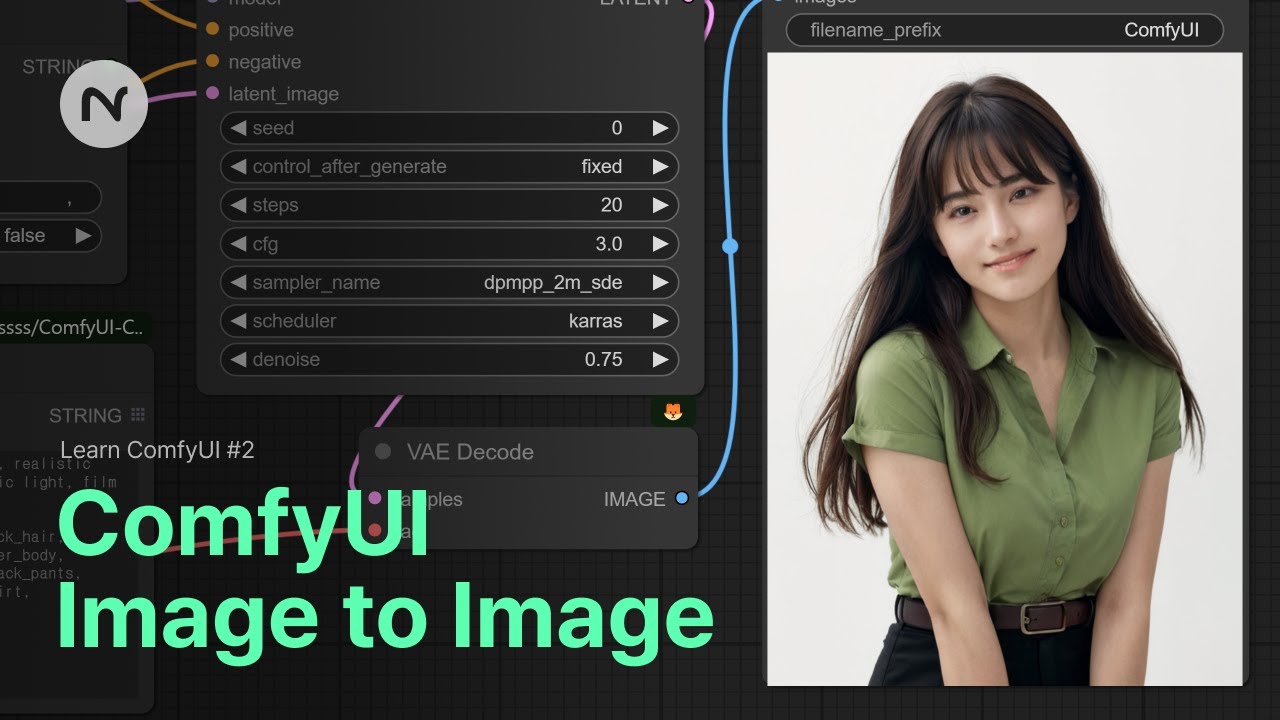Image resolution: width=1280 pixels, height=720 pixels.
Task: Select previous scheduler option
Action: [238, 321]
